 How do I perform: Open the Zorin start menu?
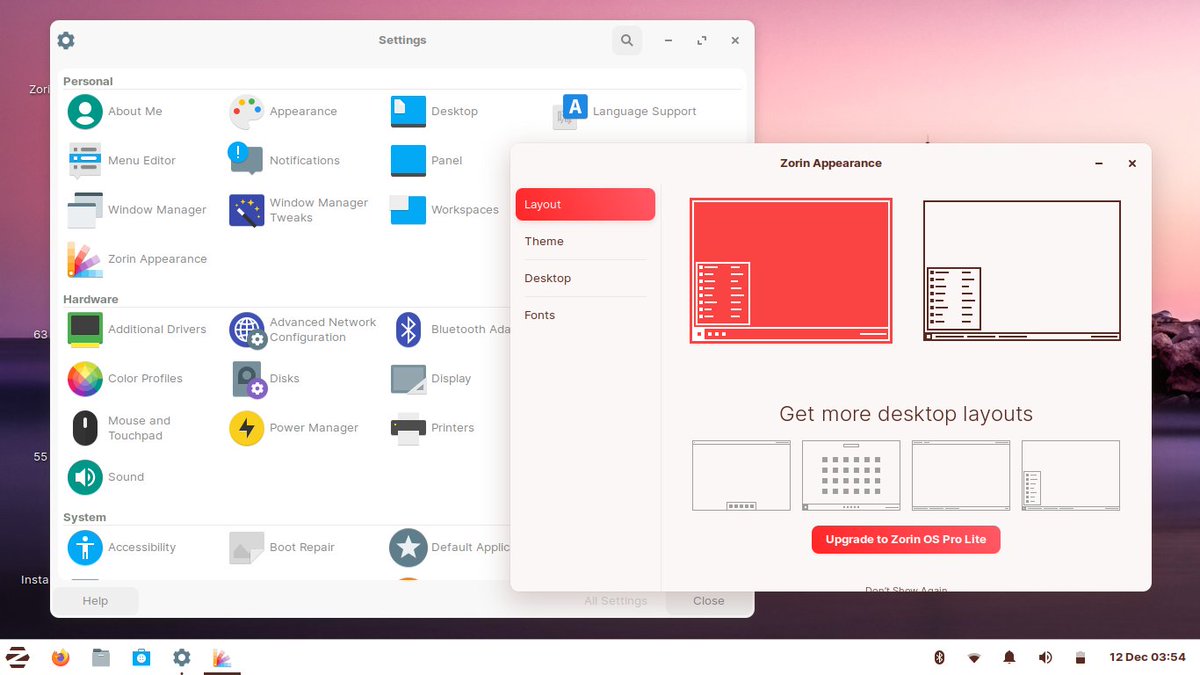pyautogui.click(x=17, y=657)
